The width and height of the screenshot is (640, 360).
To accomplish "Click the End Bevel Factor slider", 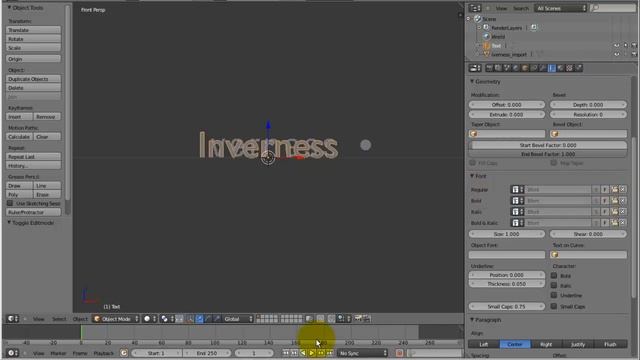I will point(548,154).
